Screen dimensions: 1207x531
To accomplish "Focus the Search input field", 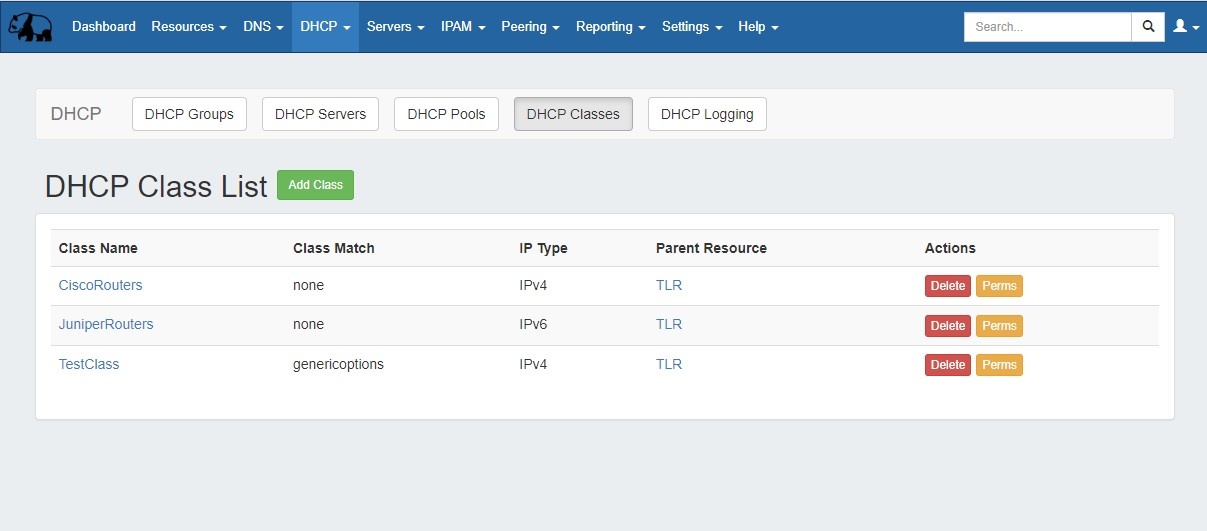I will point(1047,27).
